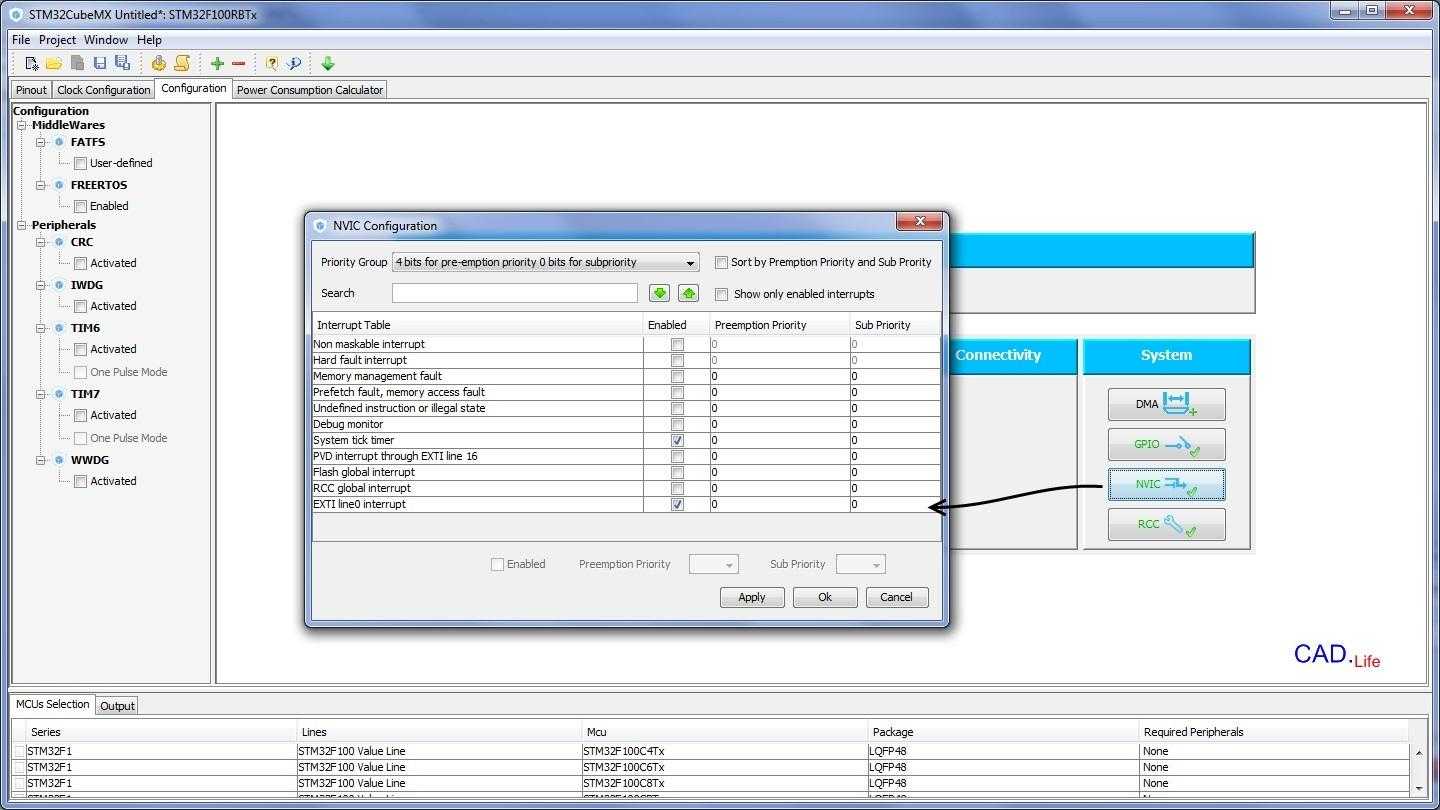Click the red minus toolbar icon
The width and height of the screenshot is (1440, 810).
239,63
